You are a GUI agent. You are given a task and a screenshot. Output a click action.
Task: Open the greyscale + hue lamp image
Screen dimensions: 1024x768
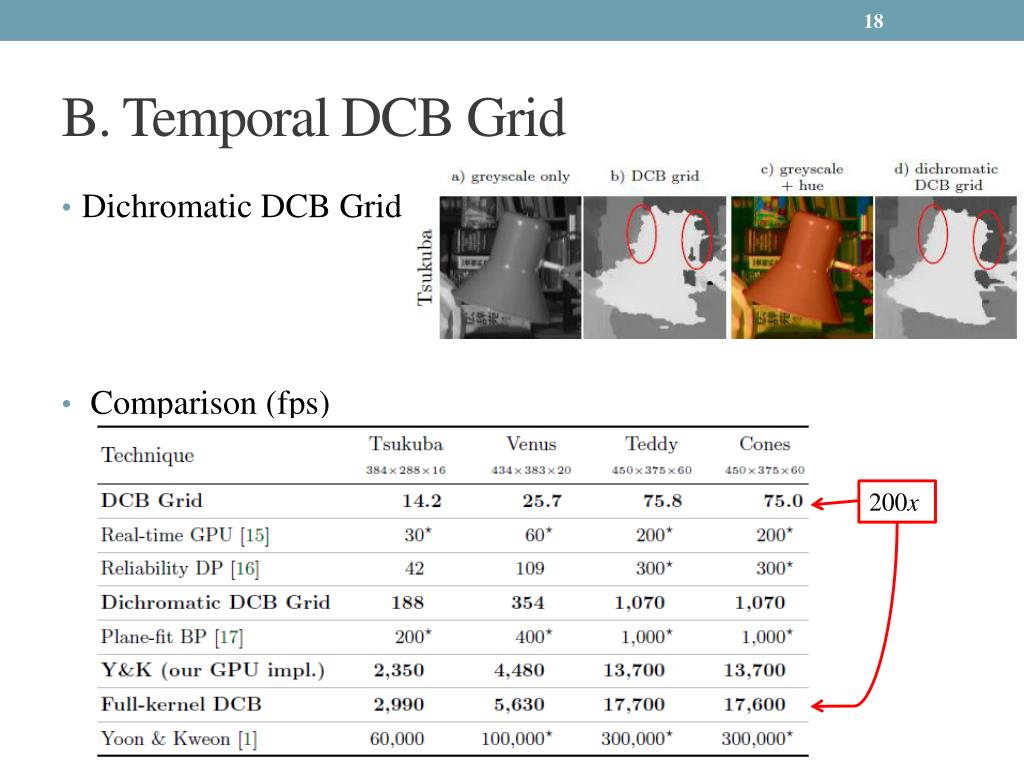click(x=802, y=268)
